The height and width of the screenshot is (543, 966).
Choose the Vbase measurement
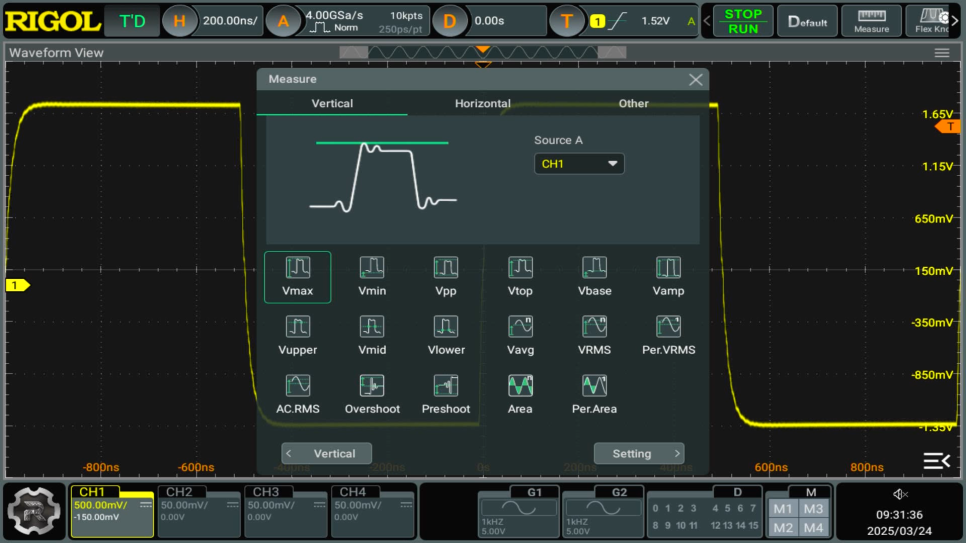[594, 277]
